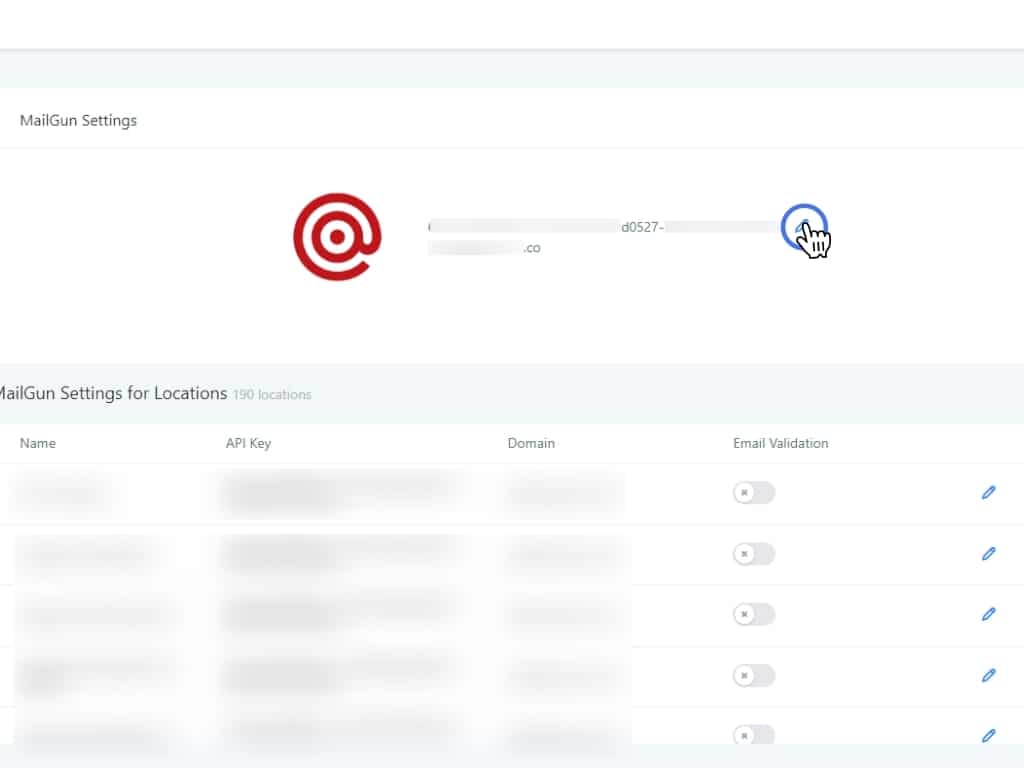Click the edit icon beside the MailGun API key

tap(802, 227)
